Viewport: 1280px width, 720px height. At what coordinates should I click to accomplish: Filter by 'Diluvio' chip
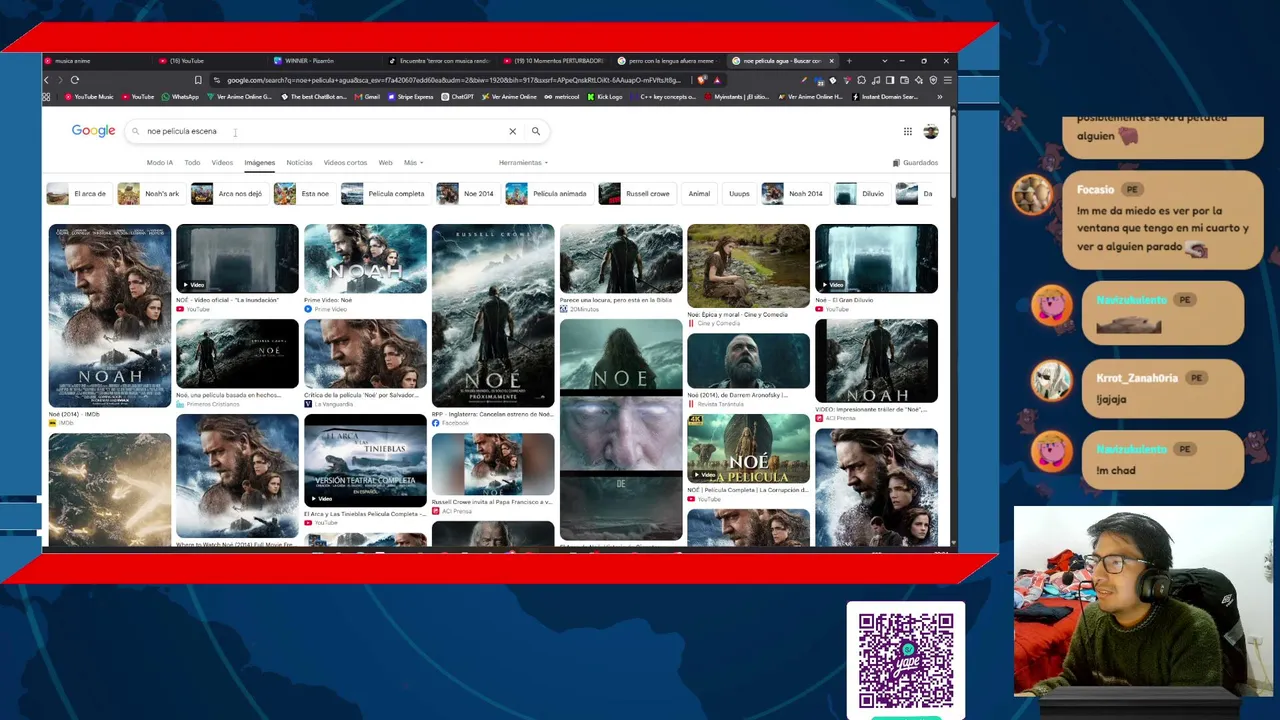tap(861, 193)
